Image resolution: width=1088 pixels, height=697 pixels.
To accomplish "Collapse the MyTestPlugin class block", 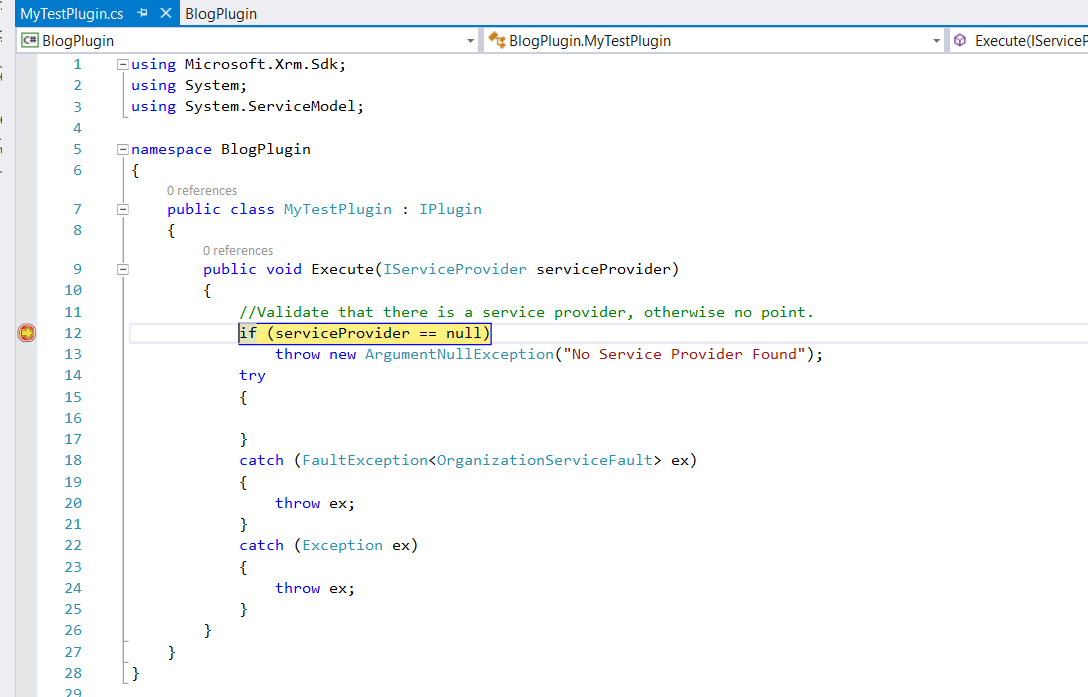I will (x=123, y=209).
